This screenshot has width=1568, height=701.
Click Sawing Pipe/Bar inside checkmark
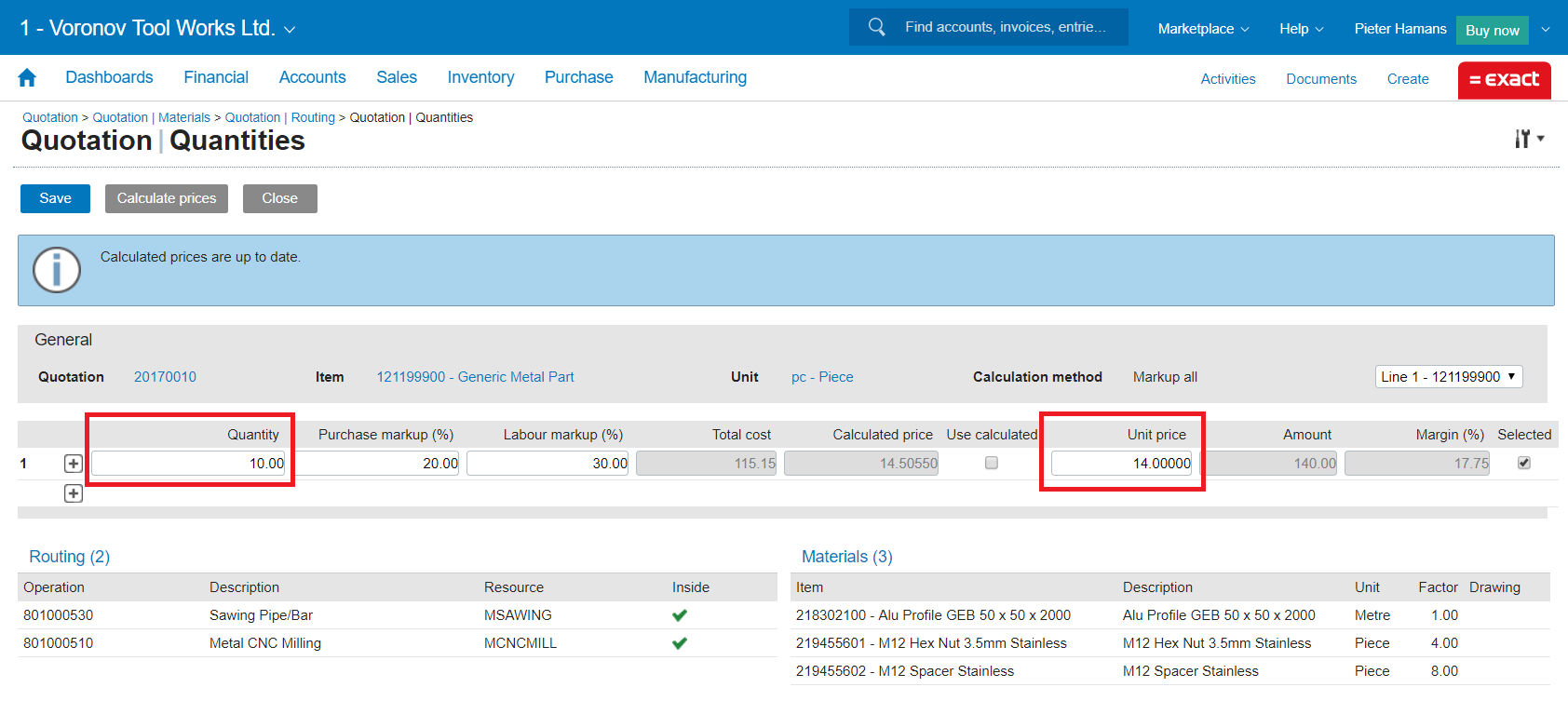(x=680, y=615)
